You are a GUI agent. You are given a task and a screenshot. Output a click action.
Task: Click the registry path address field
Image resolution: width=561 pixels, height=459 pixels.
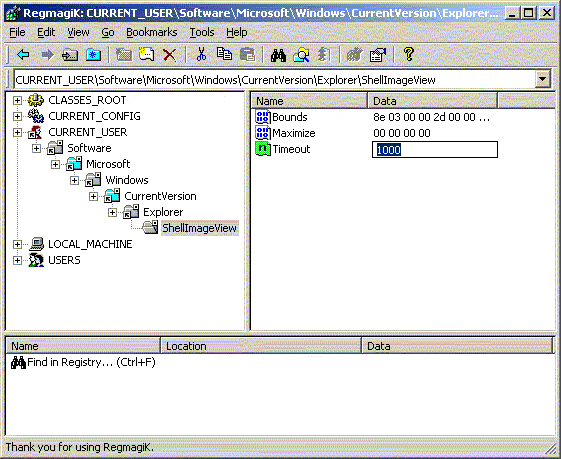[x=274, y=80]
